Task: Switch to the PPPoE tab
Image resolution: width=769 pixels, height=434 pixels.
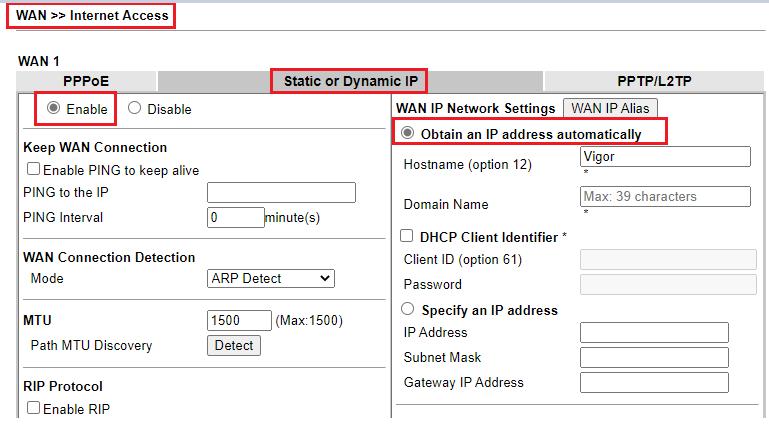Action: pos(86,81)
